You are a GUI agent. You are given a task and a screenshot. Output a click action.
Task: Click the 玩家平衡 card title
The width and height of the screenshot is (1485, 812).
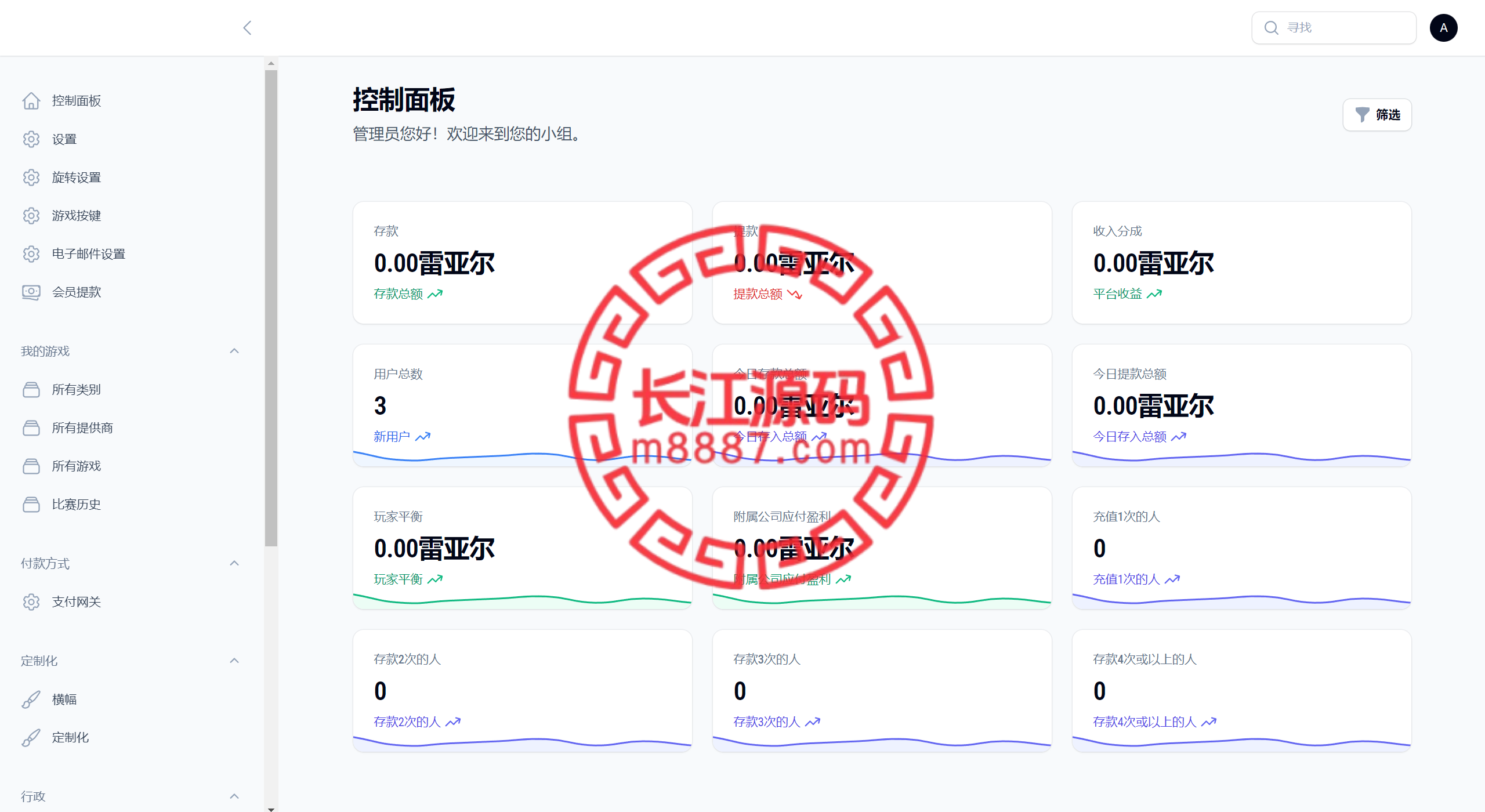(x=399, y=517)
